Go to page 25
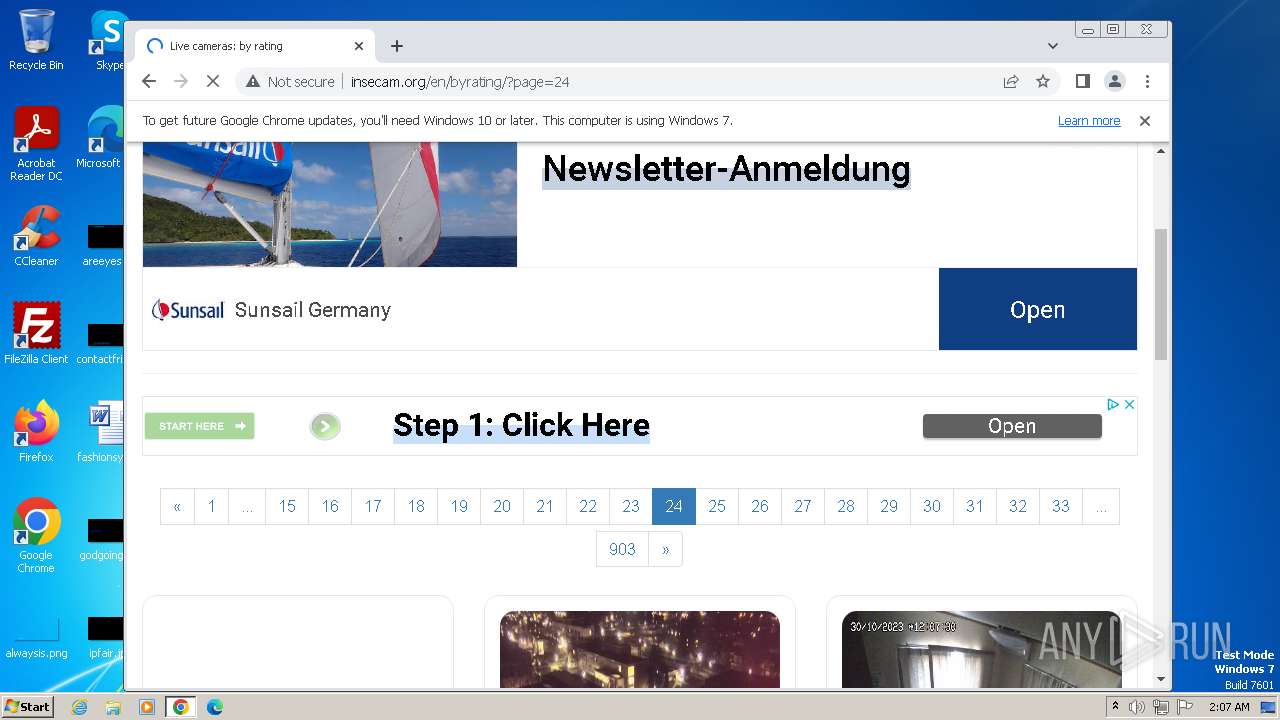Image resolution: width=1280 pixels, height=720 pixels. tap(717, 506)
